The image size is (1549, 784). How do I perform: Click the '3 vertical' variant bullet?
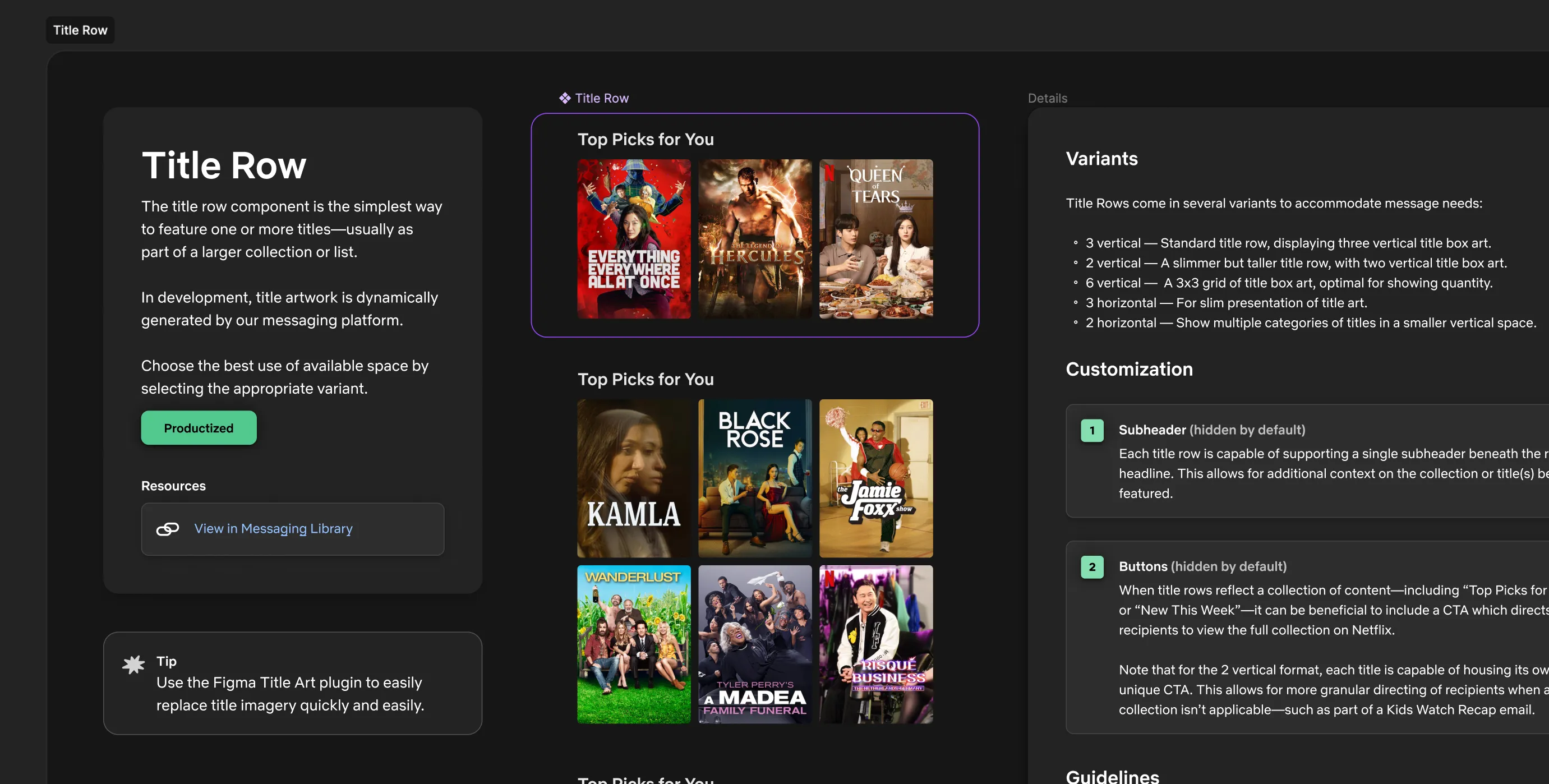point(1288,243)
